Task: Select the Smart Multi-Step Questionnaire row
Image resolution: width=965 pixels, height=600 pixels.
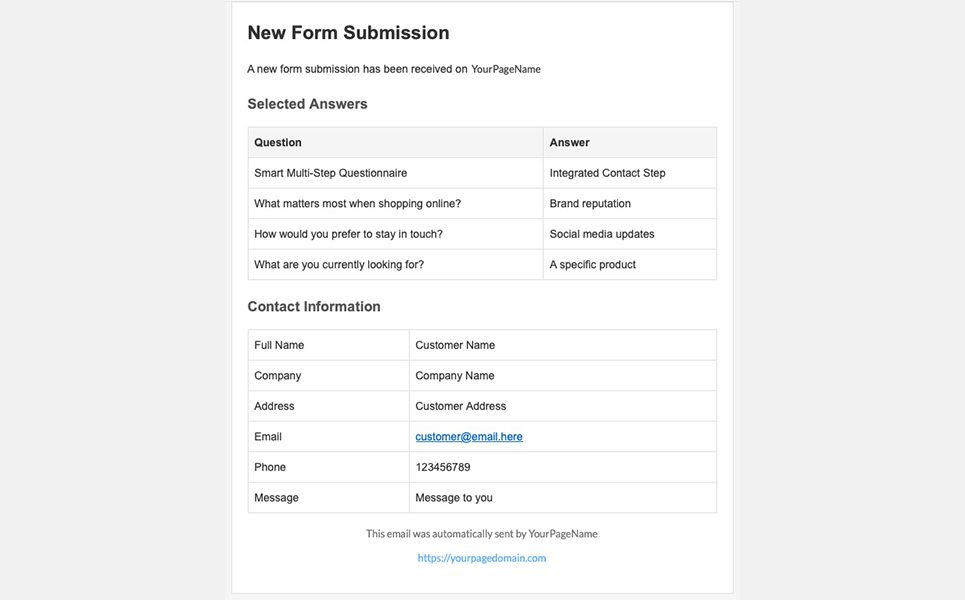Action: tap(331, 173)
